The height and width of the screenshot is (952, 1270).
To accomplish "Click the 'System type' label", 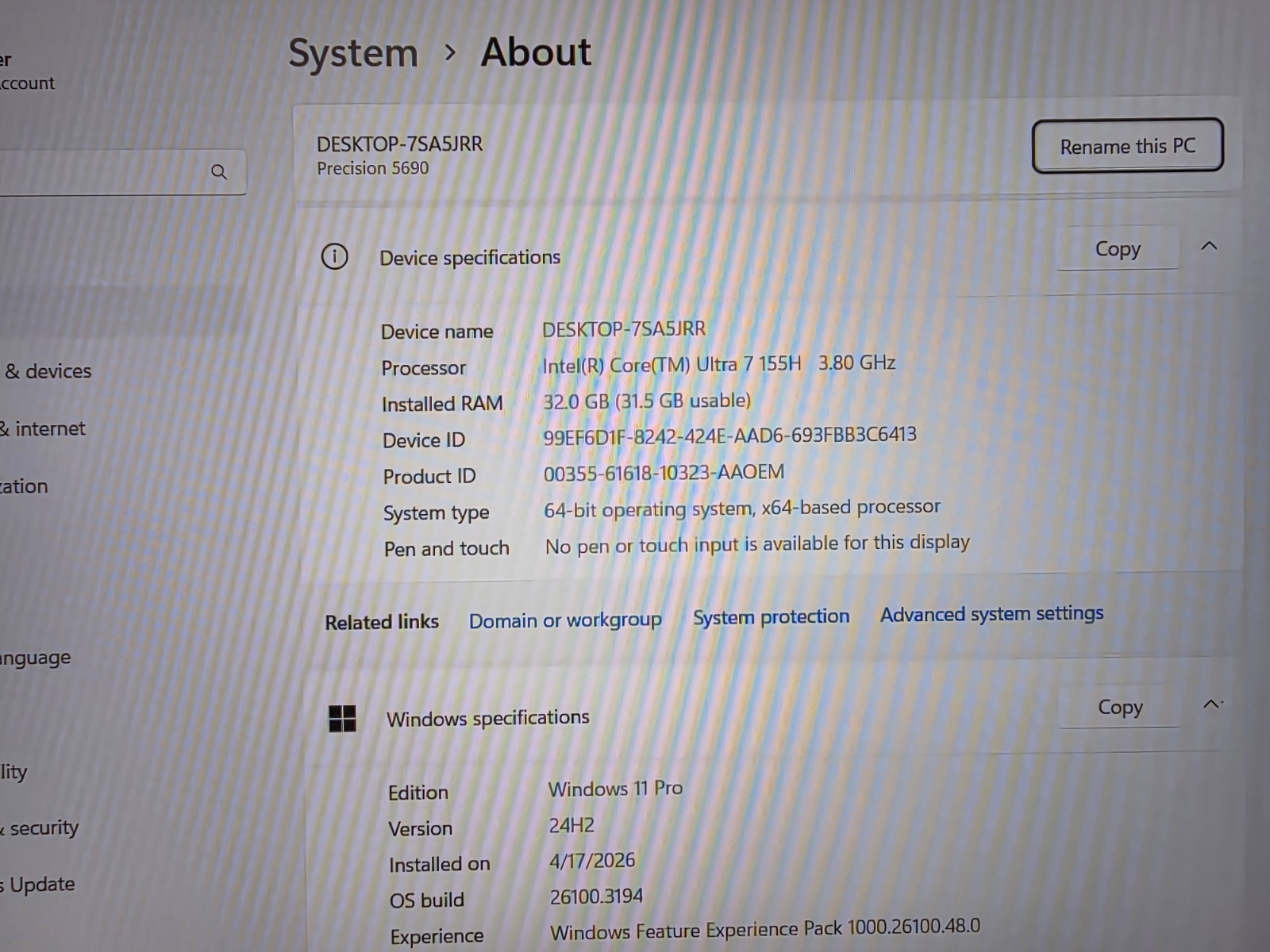I will coord(437,513).
